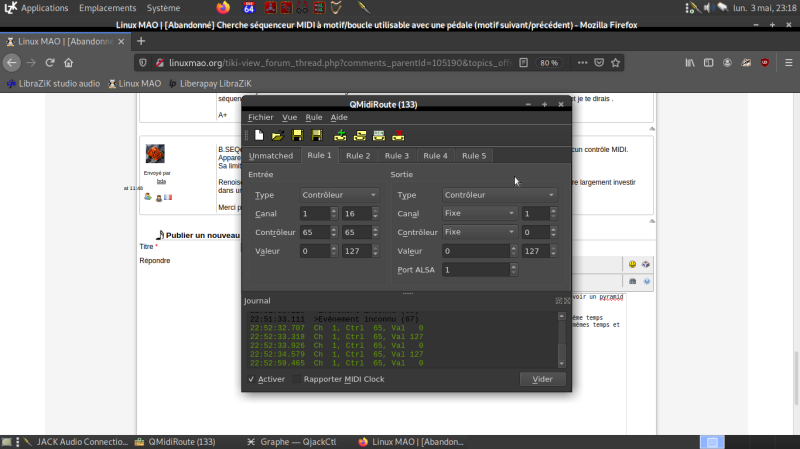Open a file with the folder icon
800x449 pixels.
(x=278, y=135)
